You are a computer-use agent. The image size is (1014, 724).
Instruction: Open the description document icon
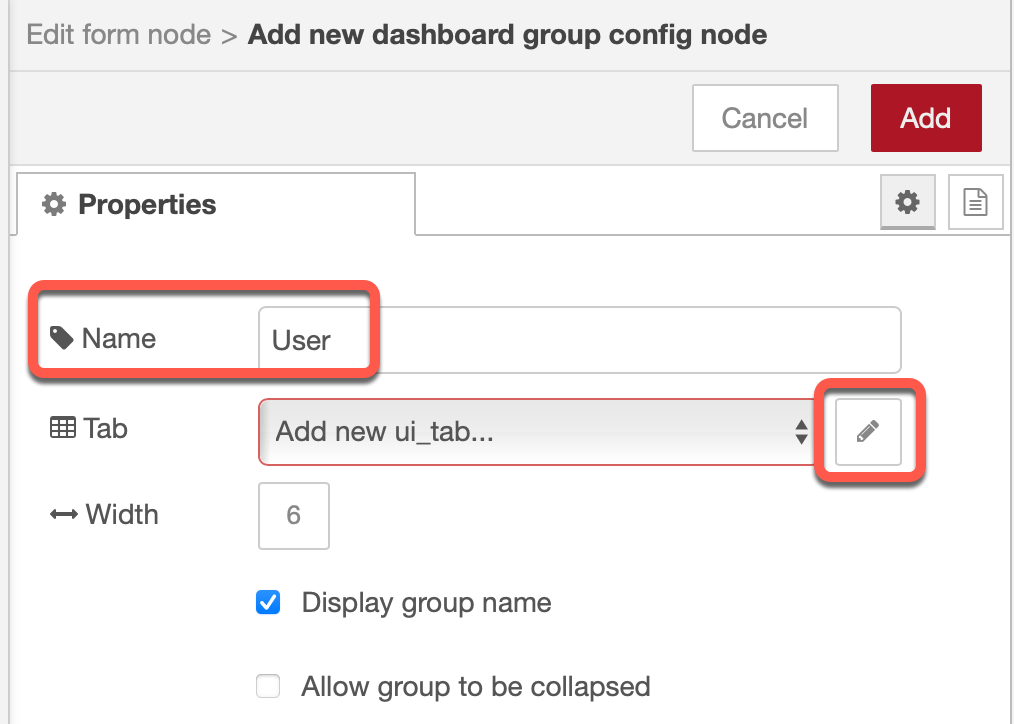pos(975,202)
